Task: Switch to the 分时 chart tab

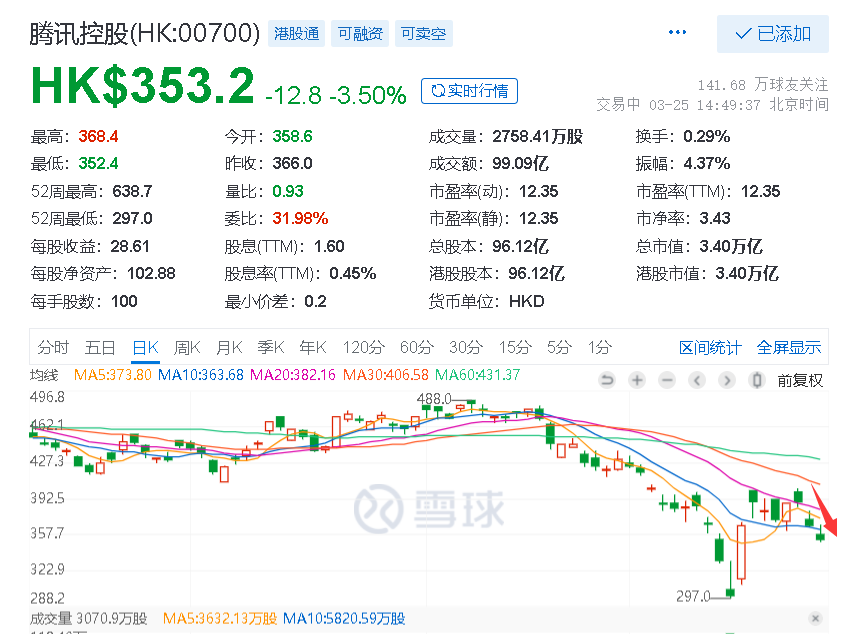Action: pyautogui.click(x=53, y=347)
